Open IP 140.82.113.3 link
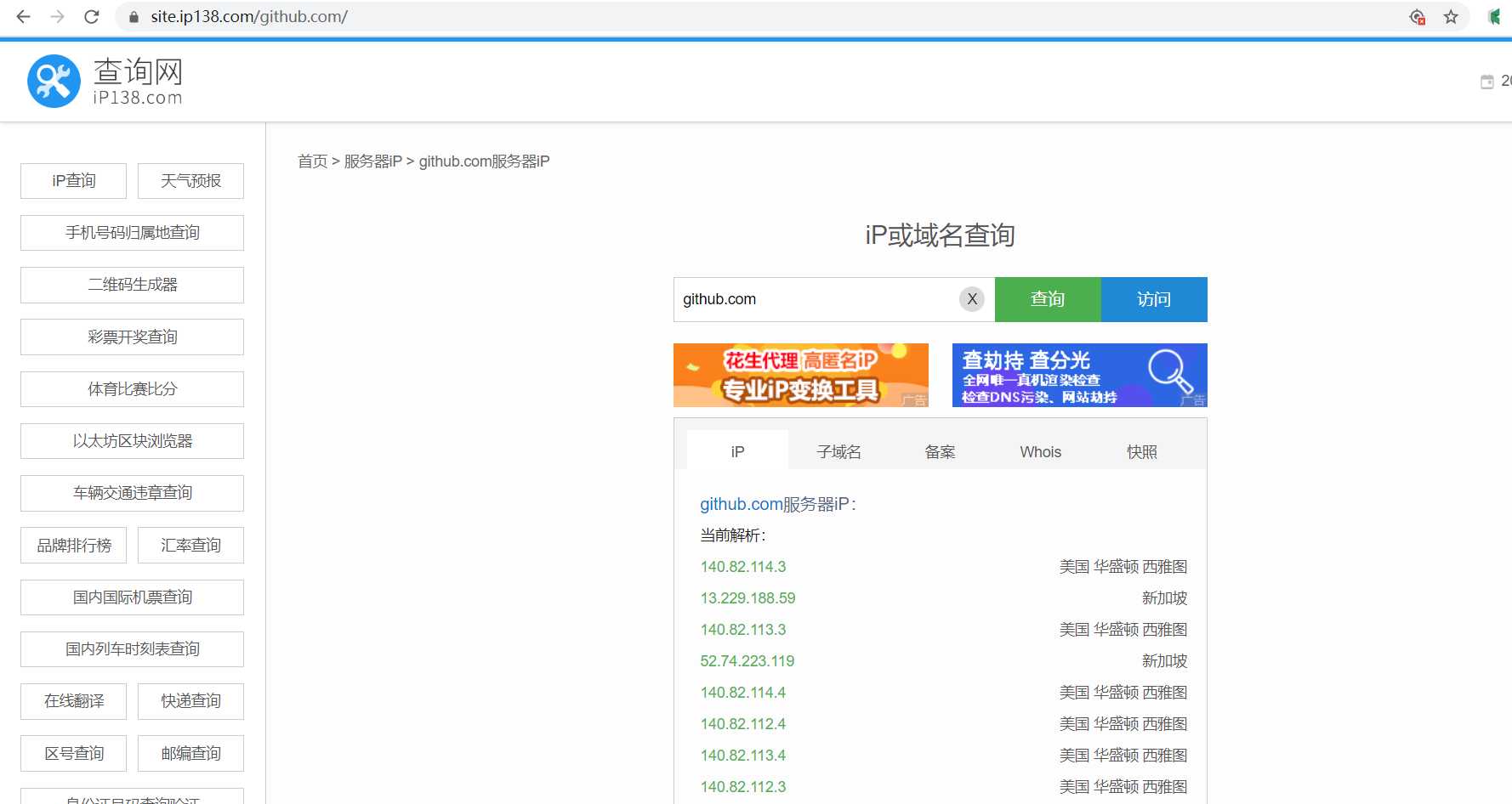The image size is (1512, 804). [x=743, y=630]
